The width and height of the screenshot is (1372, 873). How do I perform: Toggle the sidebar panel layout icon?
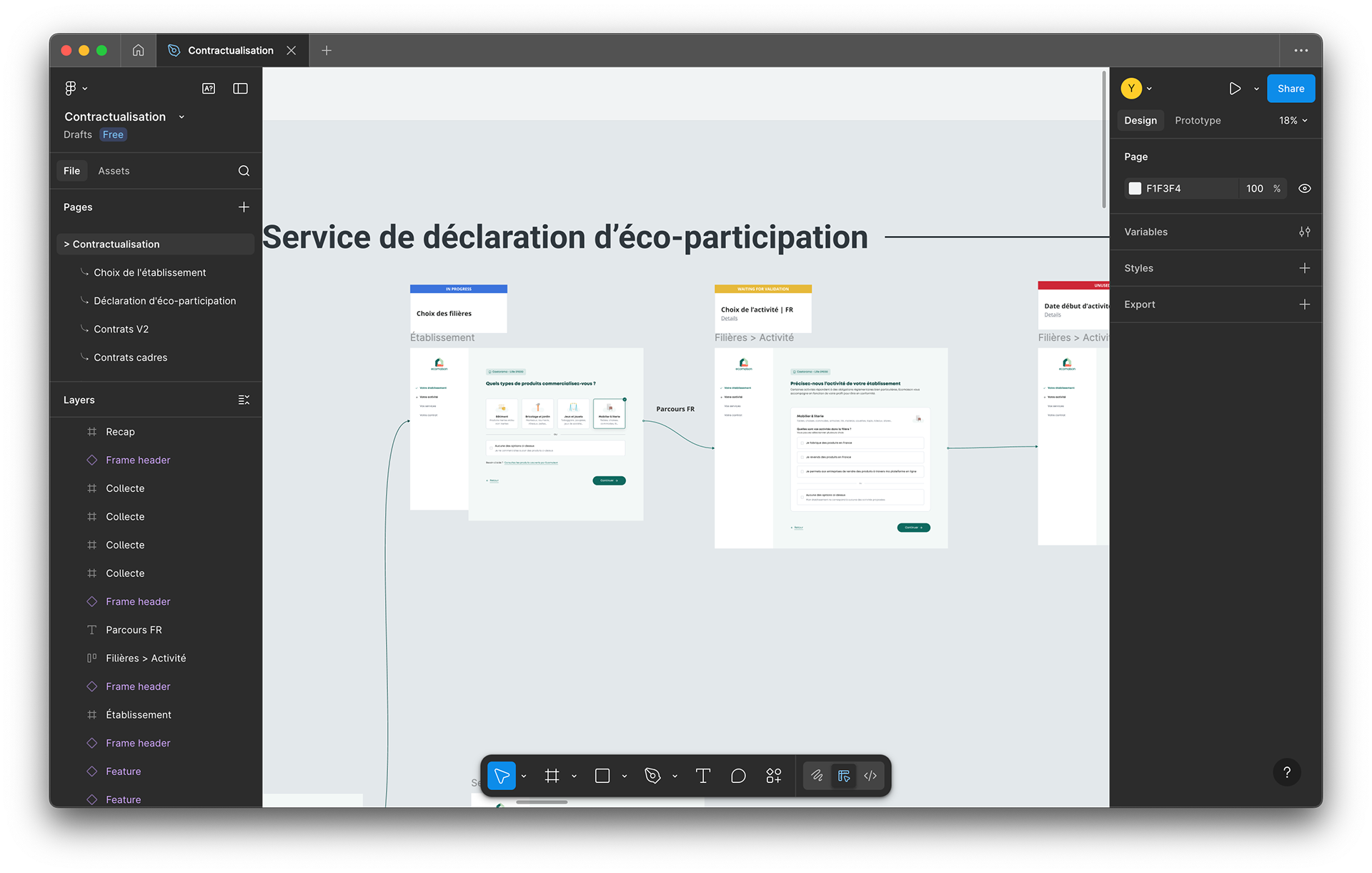240,89
